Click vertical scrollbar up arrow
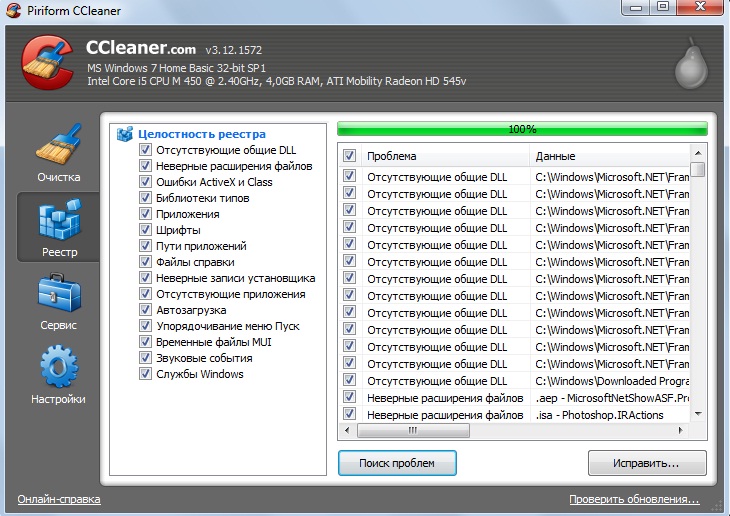 [x=698, y=153]
